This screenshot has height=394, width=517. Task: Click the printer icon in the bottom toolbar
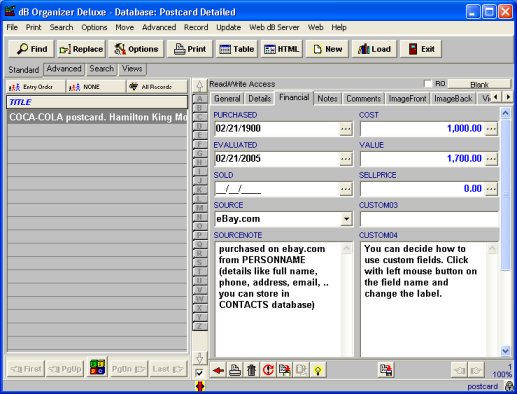pyautogui.click(x=235, y=370)
